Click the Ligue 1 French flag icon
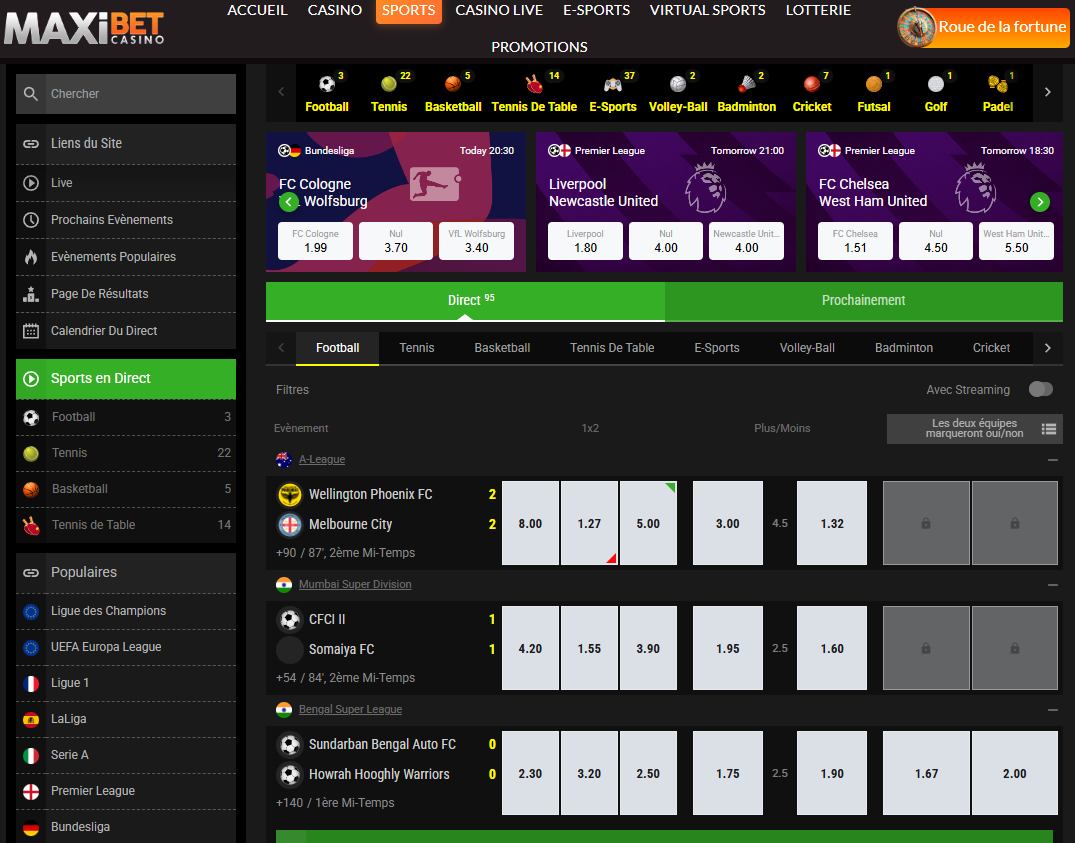Screen dimensions: 1075x843 (31, 683)
